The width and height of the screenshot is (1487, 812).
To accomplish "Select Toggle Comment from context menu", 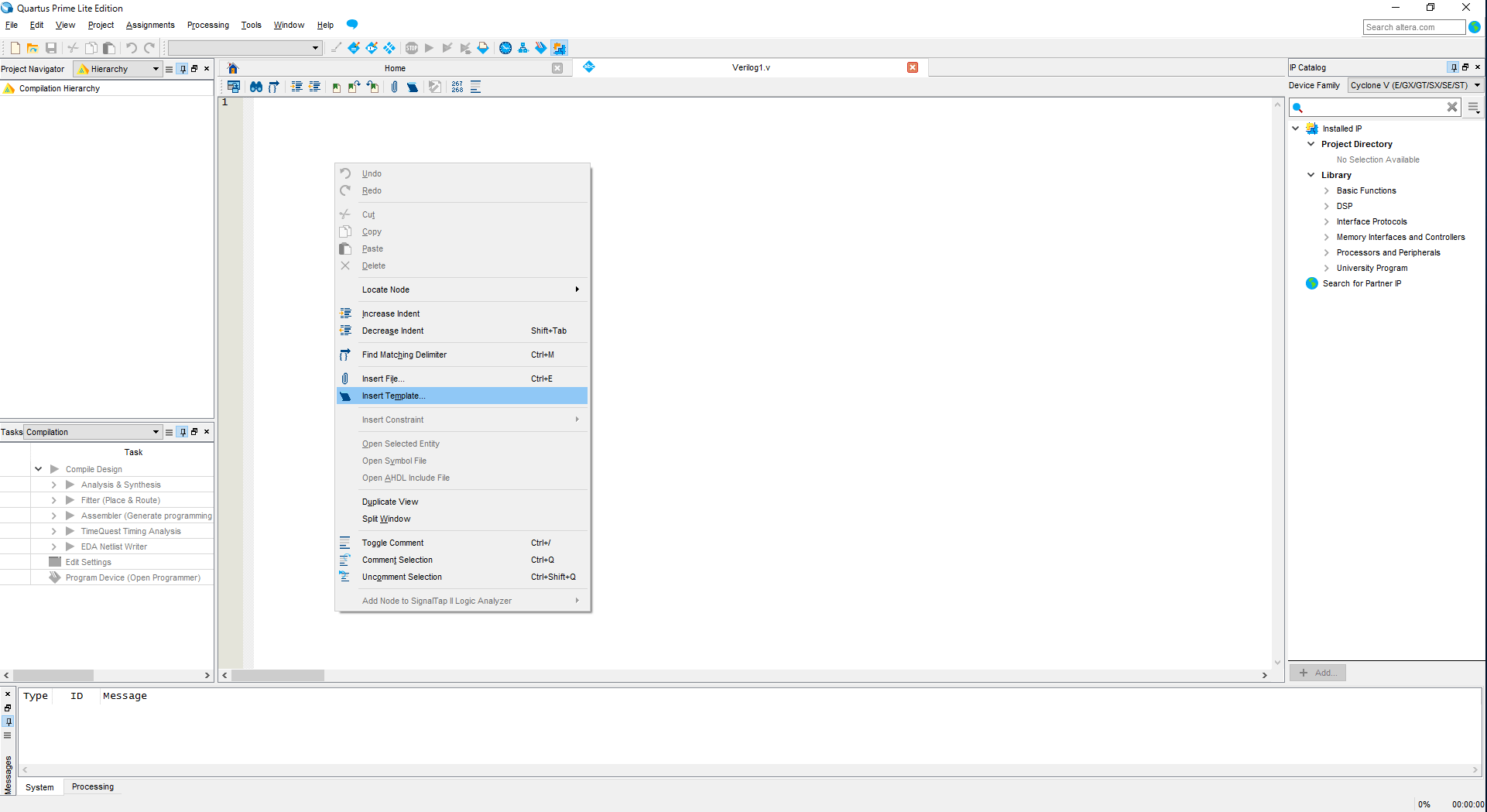I will pyautogui.click(x=462, y=543).
